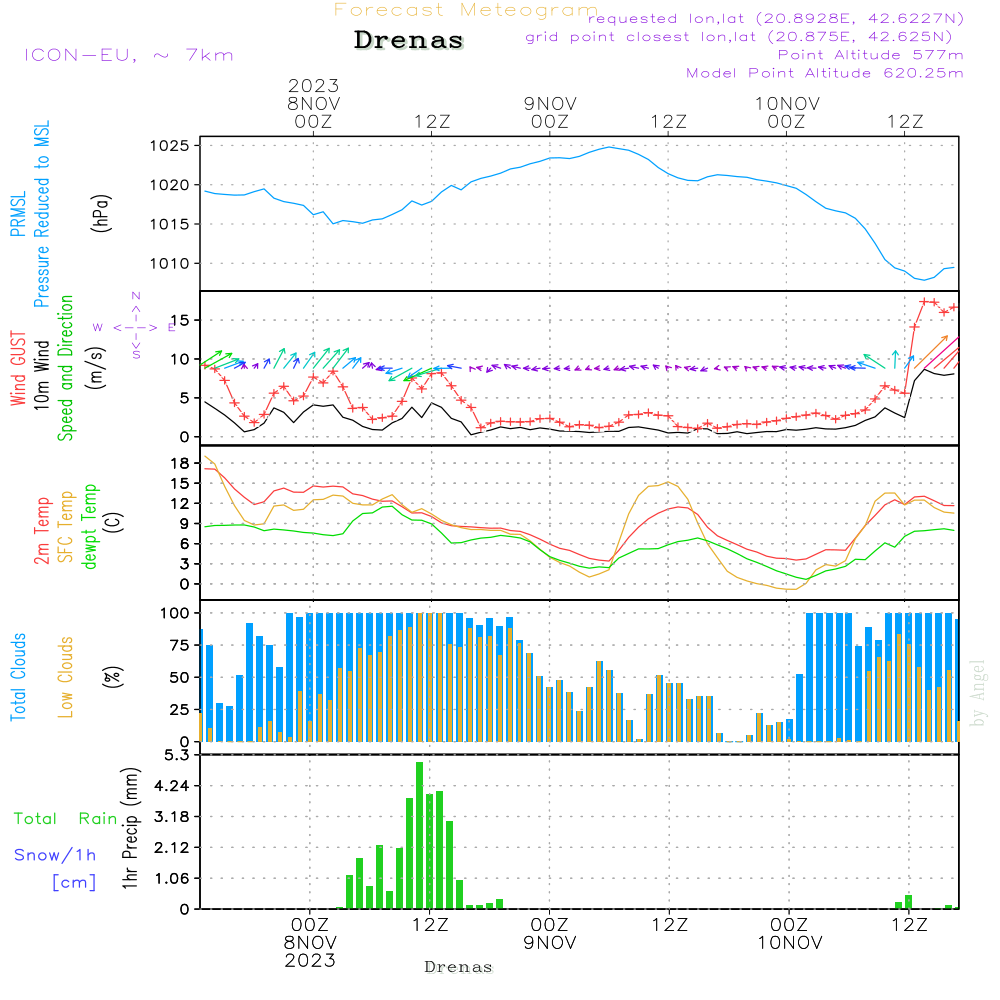The width and height of the screenshot is (1000, 1000).
Task: Click the bottom '9NOV' date label
Action: click(x=550, y=943)
